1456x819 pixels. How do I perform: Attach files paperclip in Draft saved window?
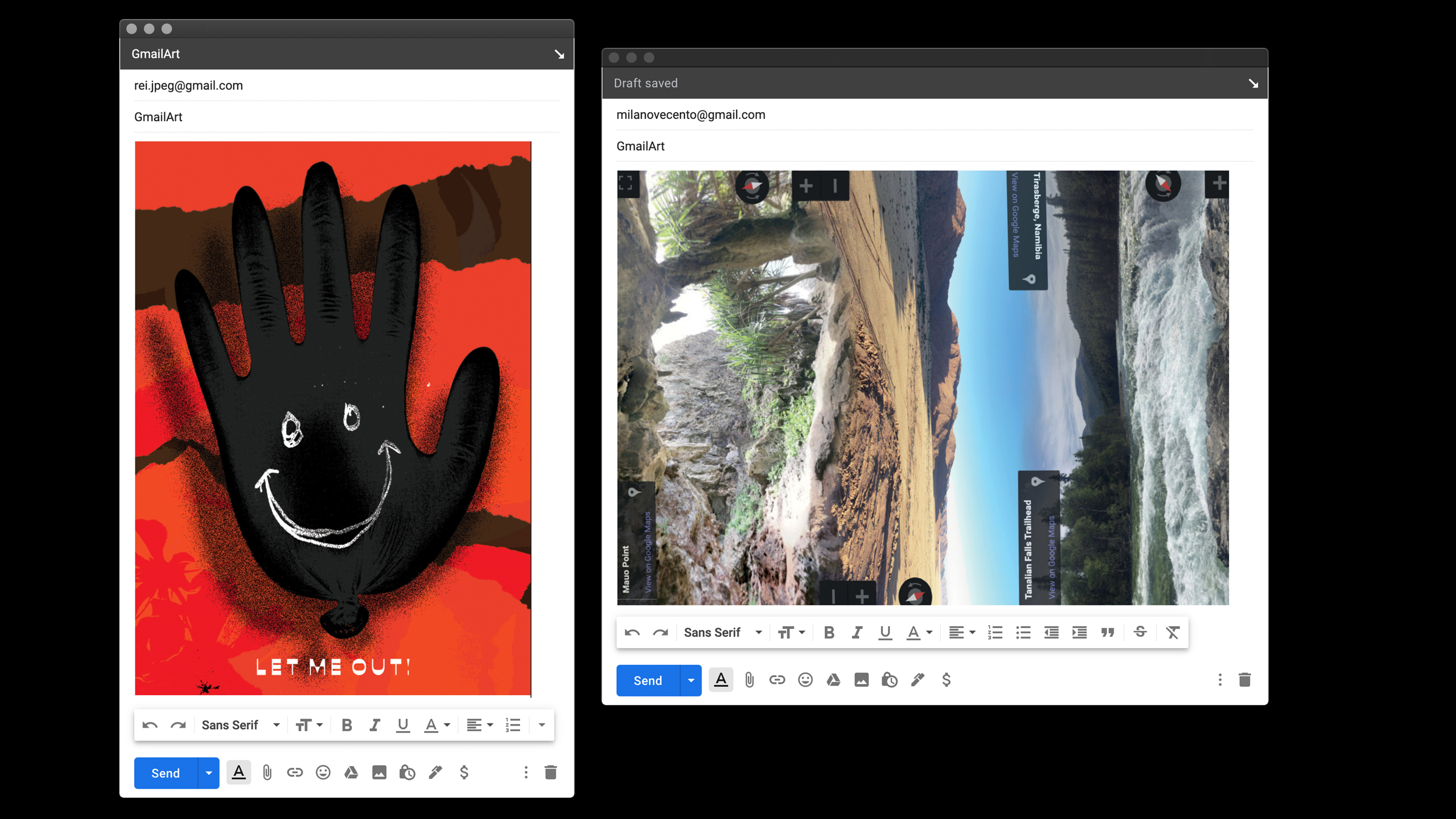click(x=749, y=679)
